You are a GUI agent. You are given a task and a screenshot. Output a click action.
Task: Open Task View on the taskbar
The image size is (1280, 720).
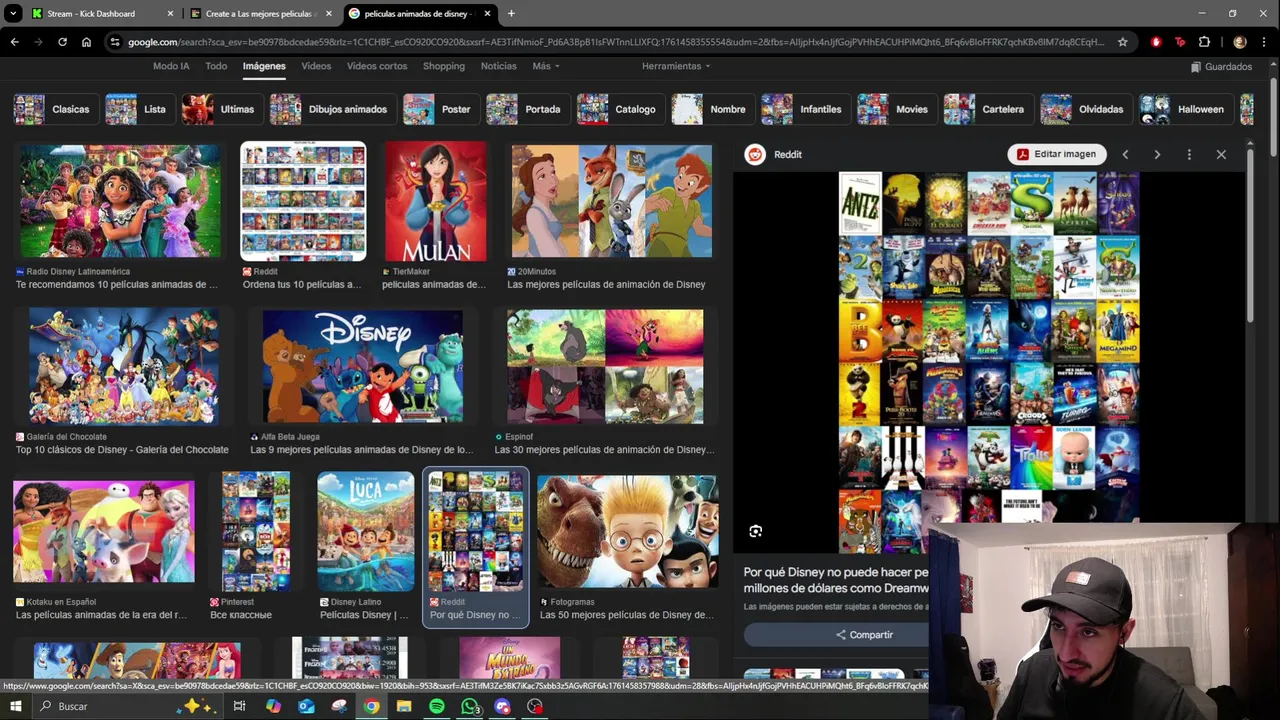click(239, 706)
